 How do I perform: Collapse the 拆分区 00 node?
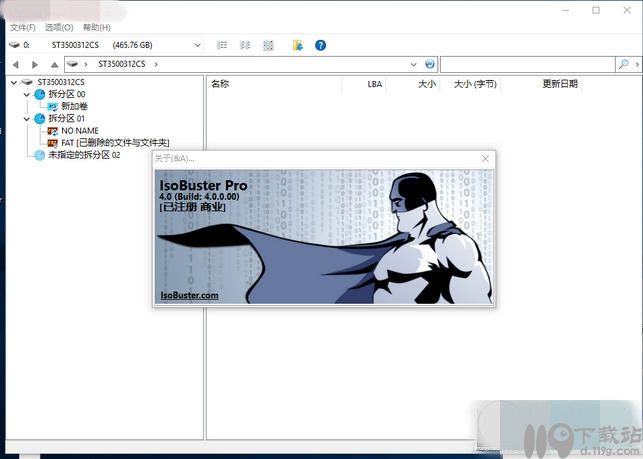click(27, 95)
